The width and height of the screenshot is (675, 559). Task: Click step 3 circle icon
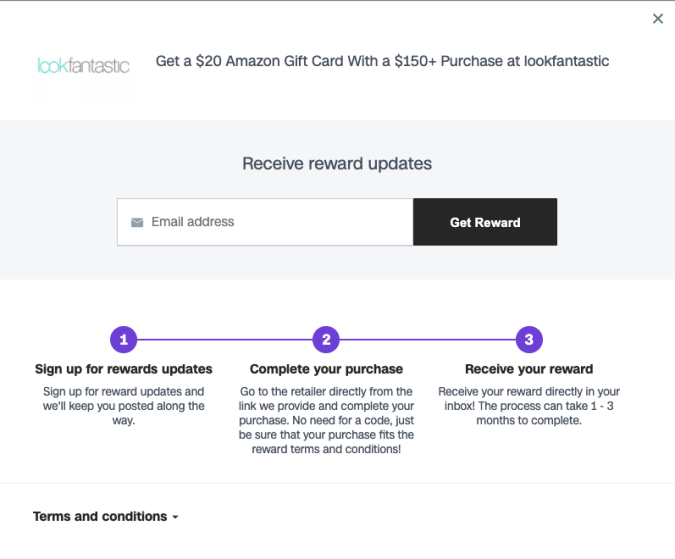[529, 339]
